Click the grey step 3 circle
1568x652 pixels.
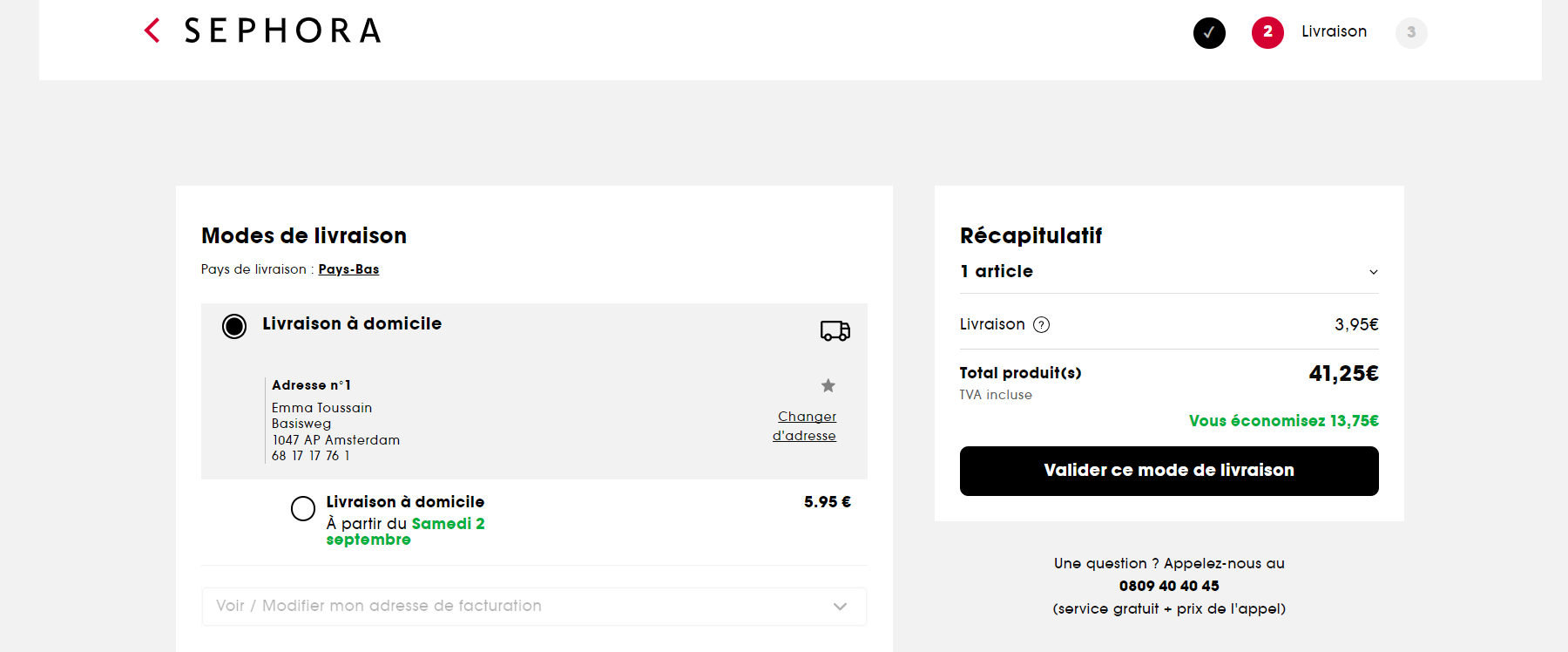click(x=1411, y=33)
